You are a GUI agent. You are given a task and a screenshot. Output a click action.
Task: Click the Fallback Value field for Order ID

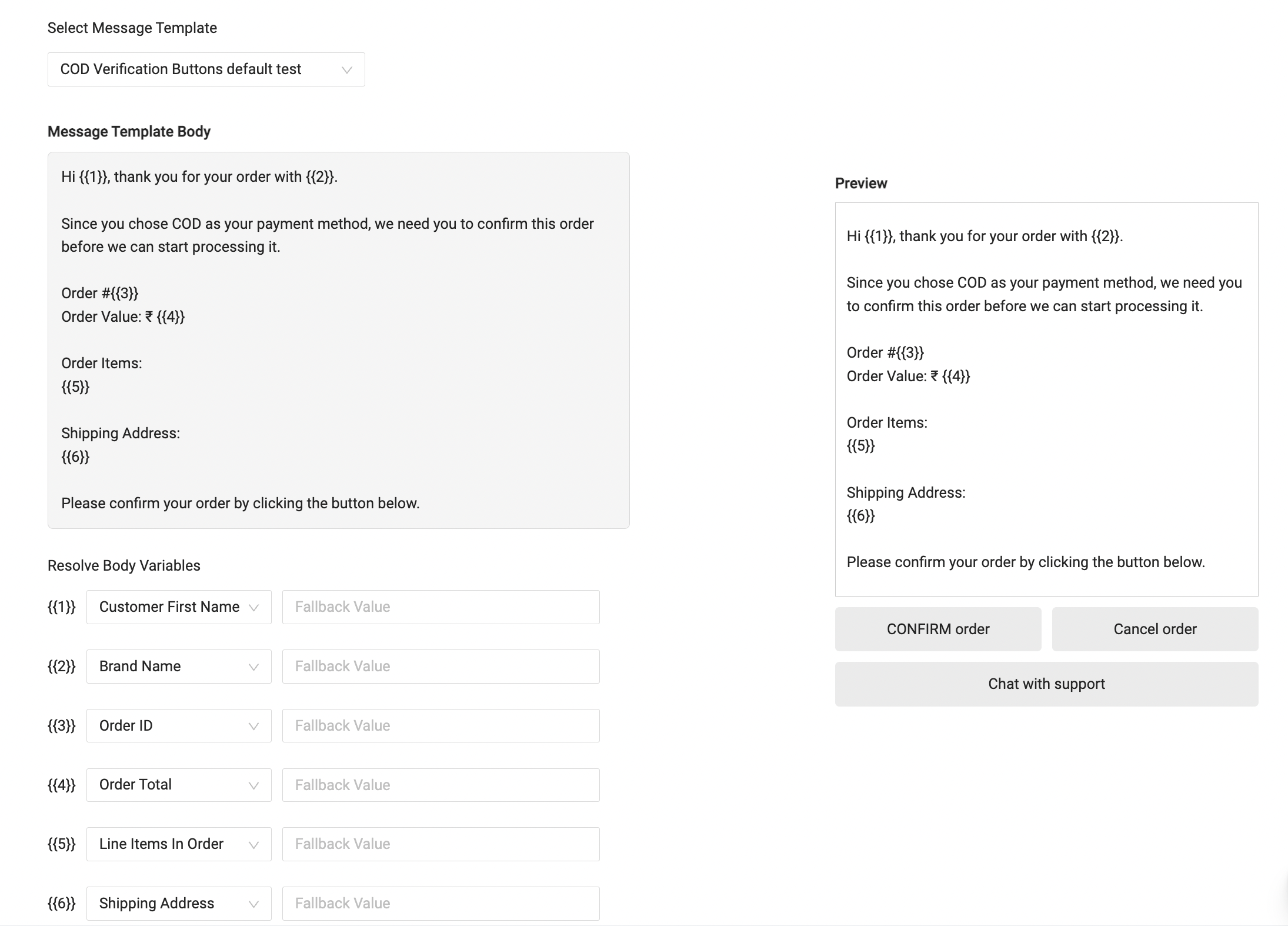click(440, 725)
